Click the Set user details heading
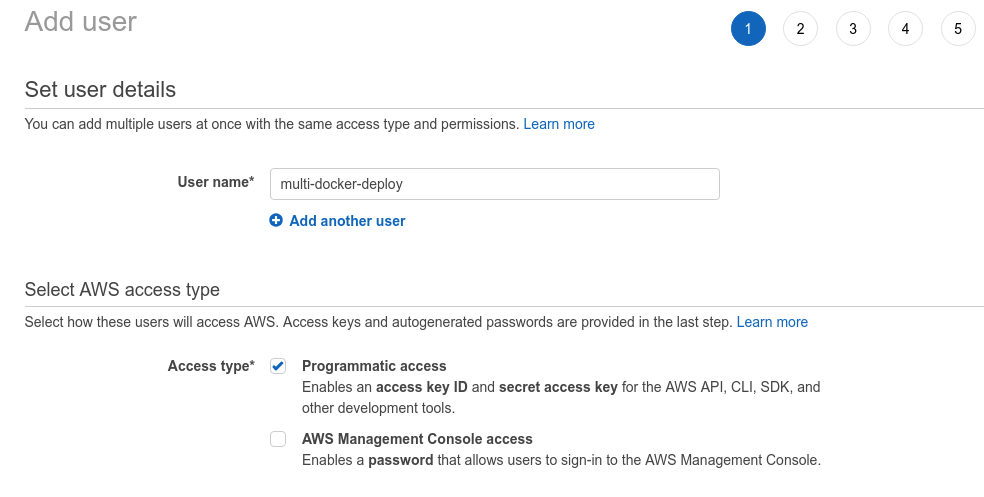 pyautogui.click(x=100, y=89)
